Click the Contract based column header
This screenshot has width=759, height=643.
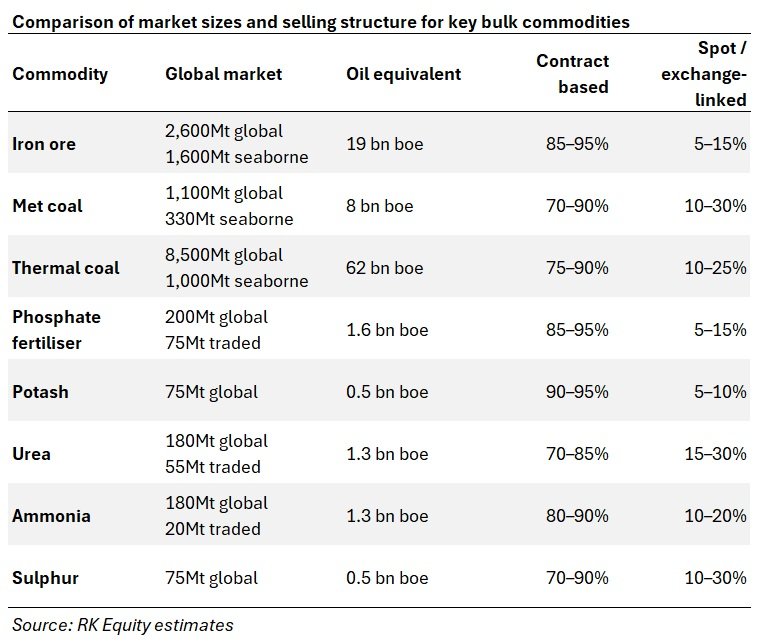pos(572,74)
